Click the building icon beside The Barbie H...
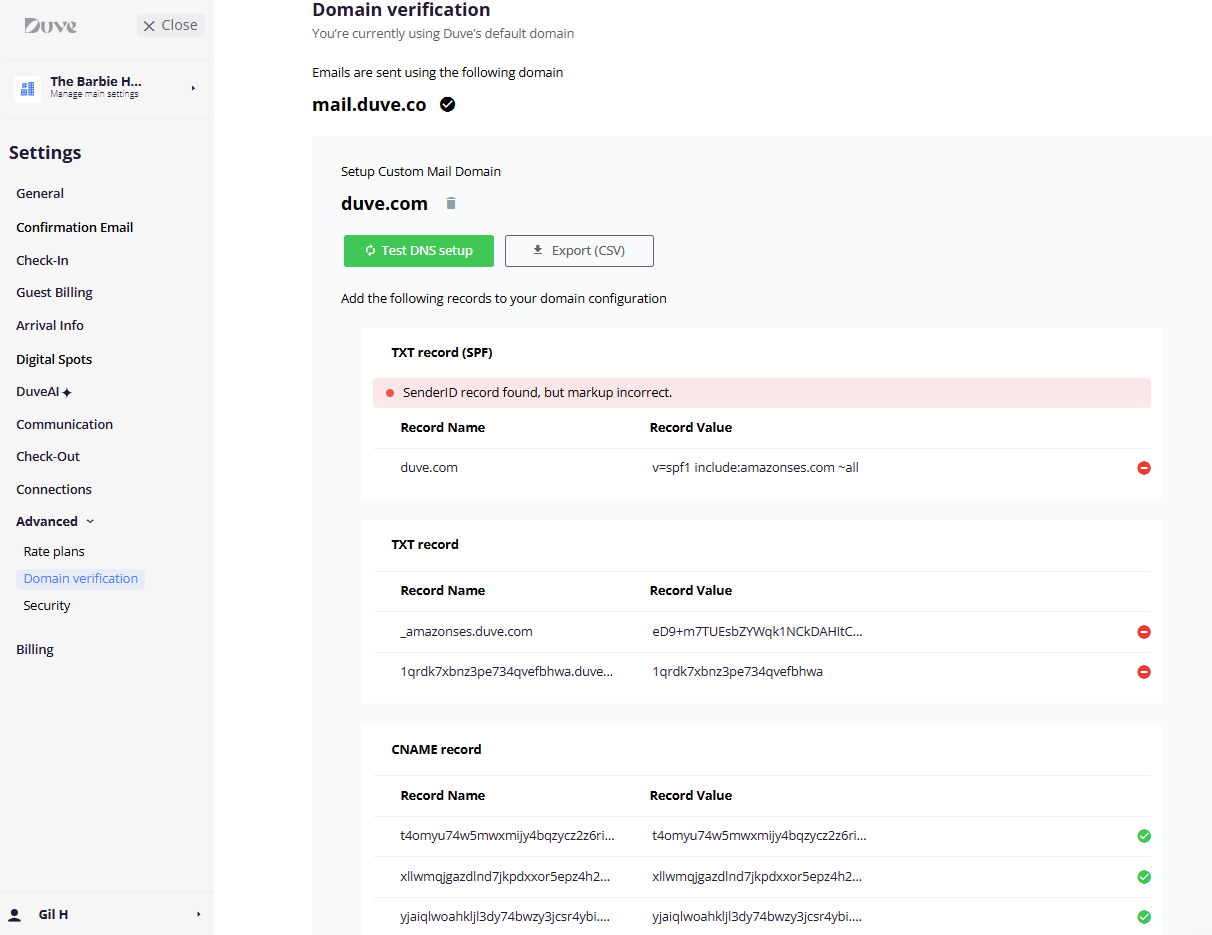 point(27,88)
